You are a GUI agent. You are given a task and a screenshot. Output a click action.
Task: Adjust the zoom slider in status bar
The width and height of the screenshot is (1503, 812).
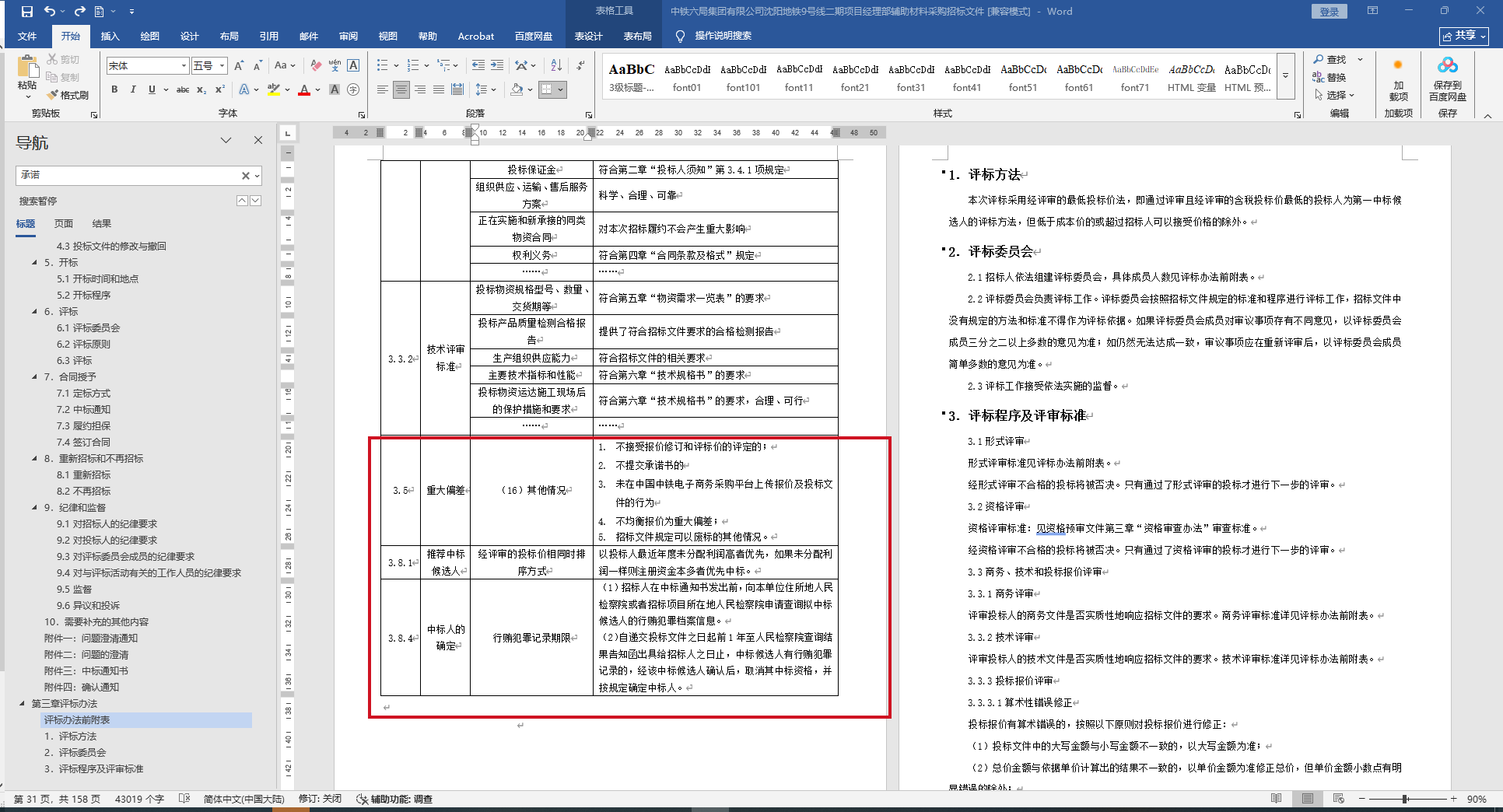click(1405, 799)
